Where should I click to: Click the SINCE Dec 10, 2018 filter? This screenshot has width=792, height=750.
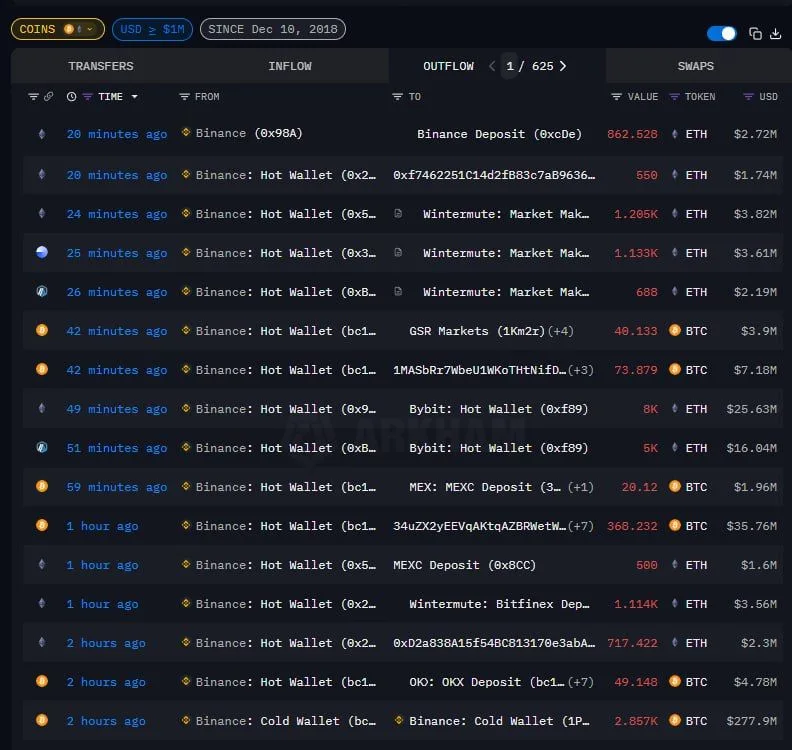[272, 29]
